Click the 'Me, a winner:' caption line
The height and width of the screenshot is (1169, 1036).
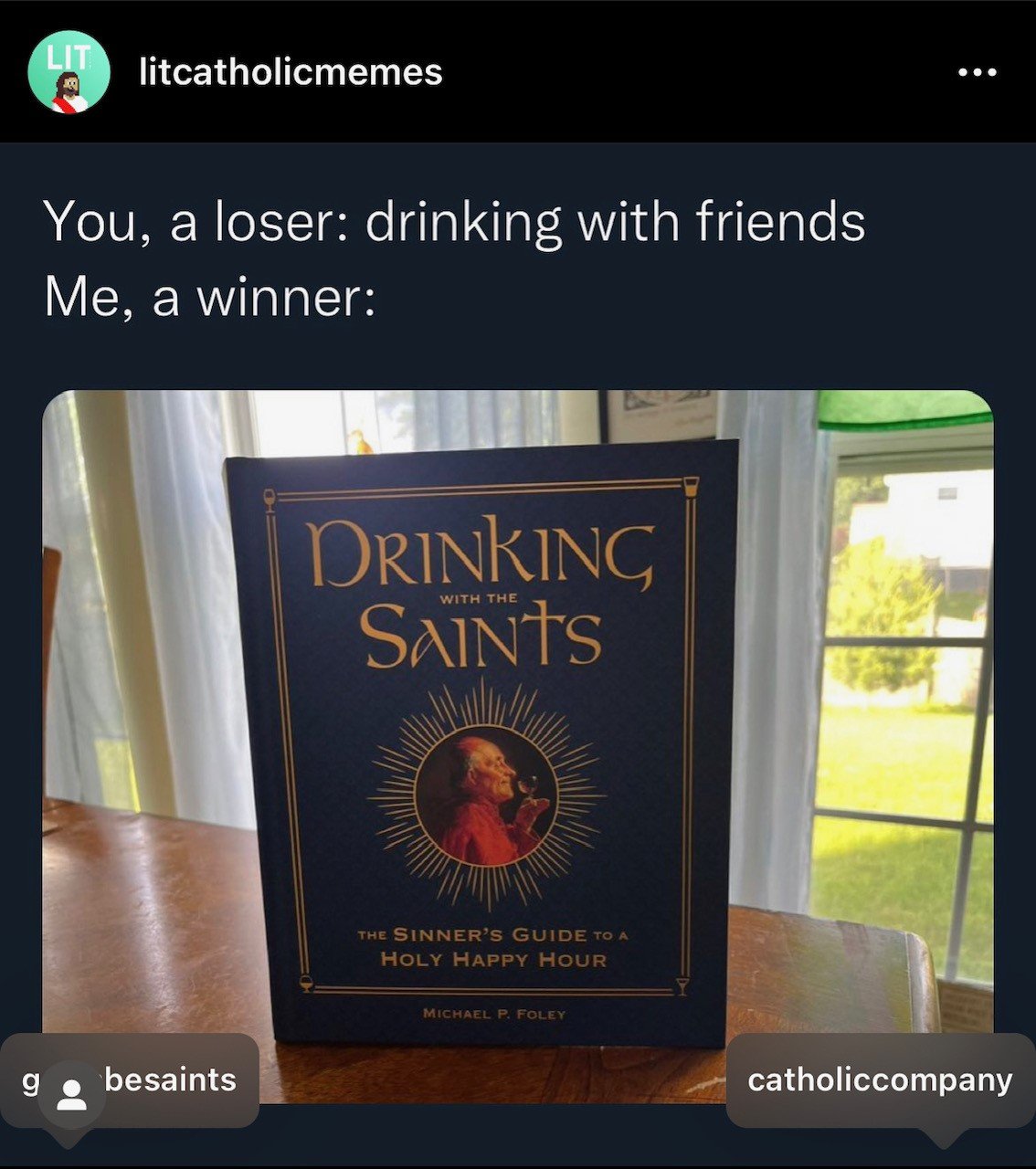click(x=210, y=298)
